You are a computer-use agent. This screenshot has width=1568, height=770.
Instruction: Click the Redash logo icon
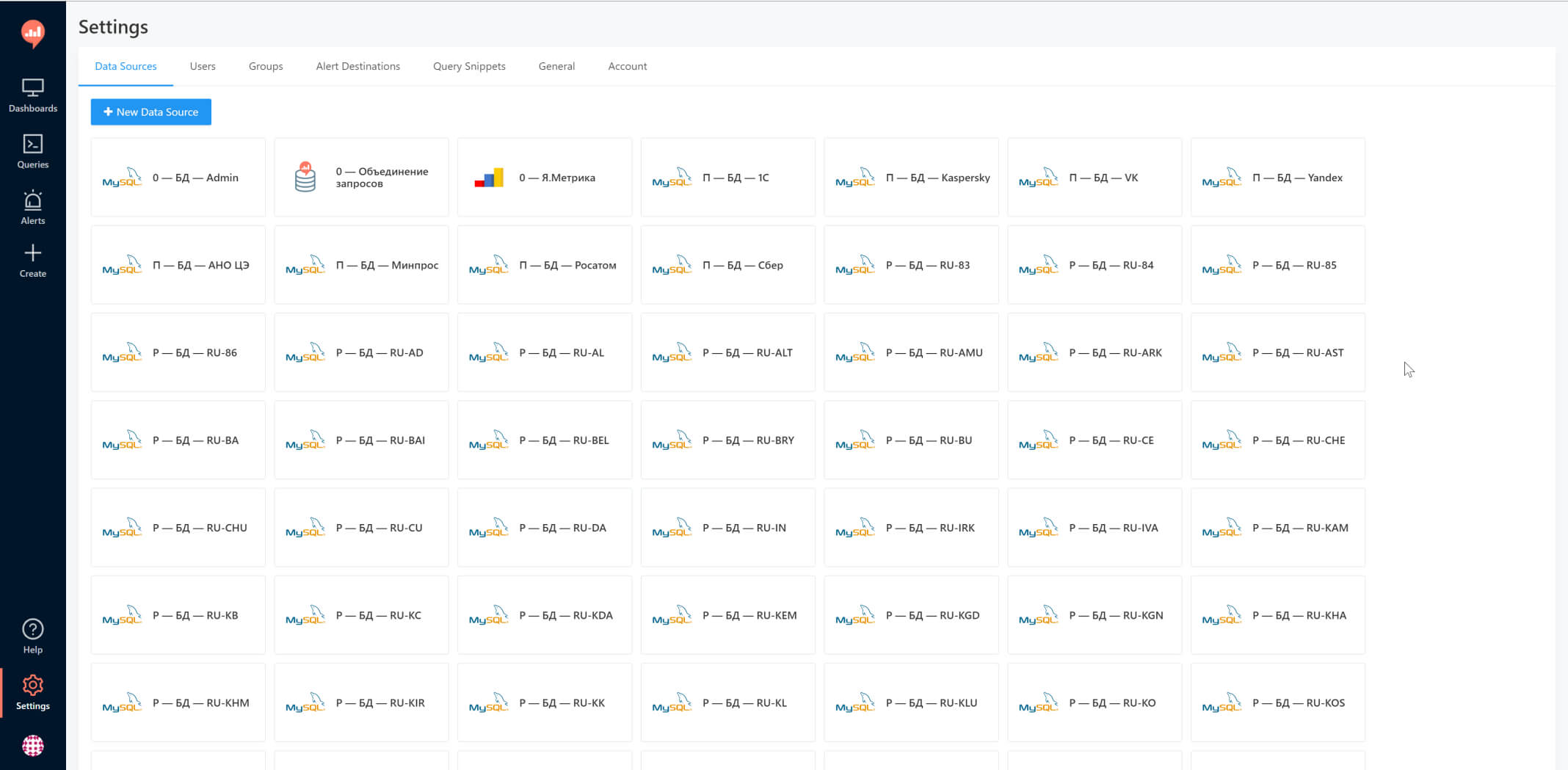[x=32, y=33]
